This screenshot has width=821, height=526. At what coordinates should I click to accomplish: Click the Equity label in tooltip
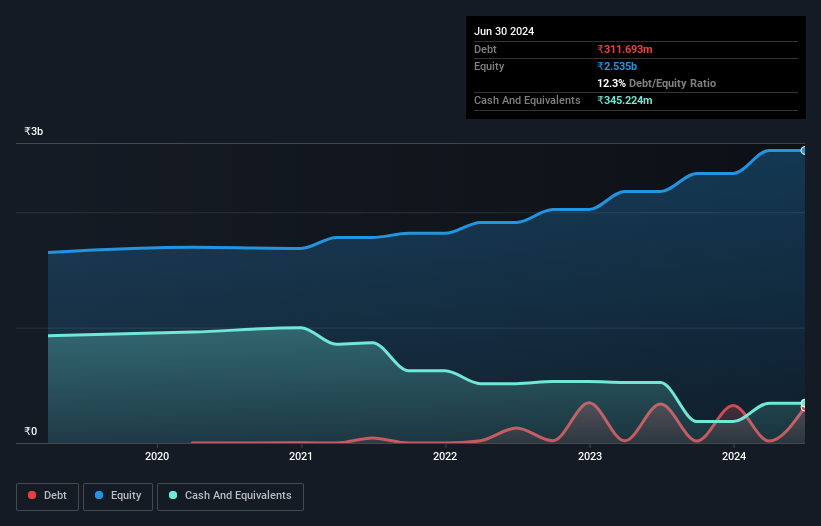(489, 66)
